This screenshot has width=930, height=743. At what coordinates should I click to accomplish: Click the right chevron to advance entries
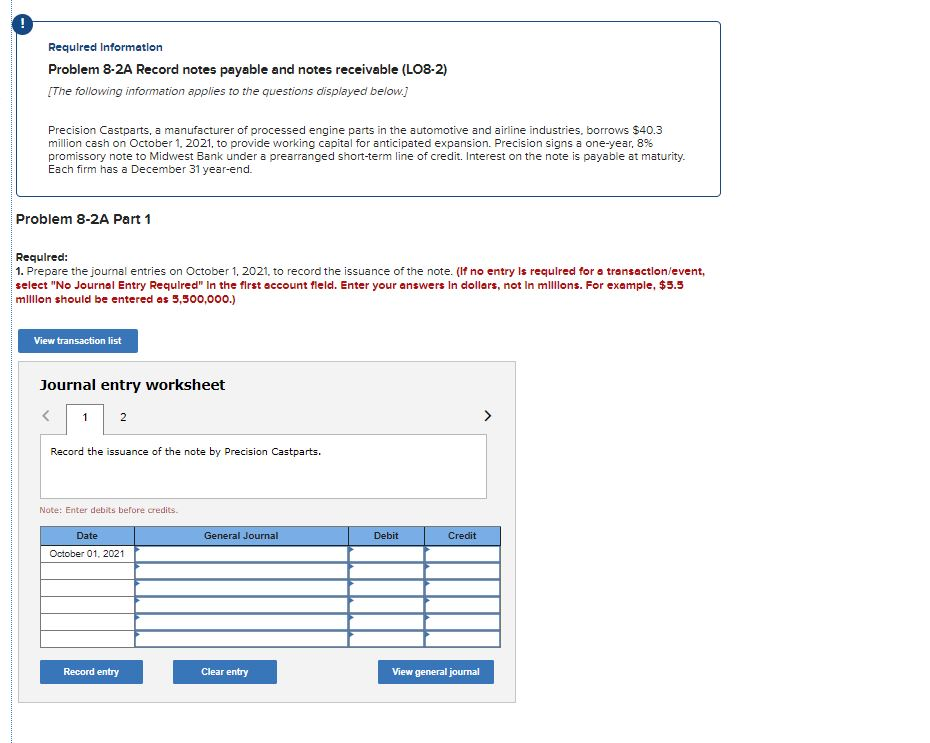[x=488, y=415]
